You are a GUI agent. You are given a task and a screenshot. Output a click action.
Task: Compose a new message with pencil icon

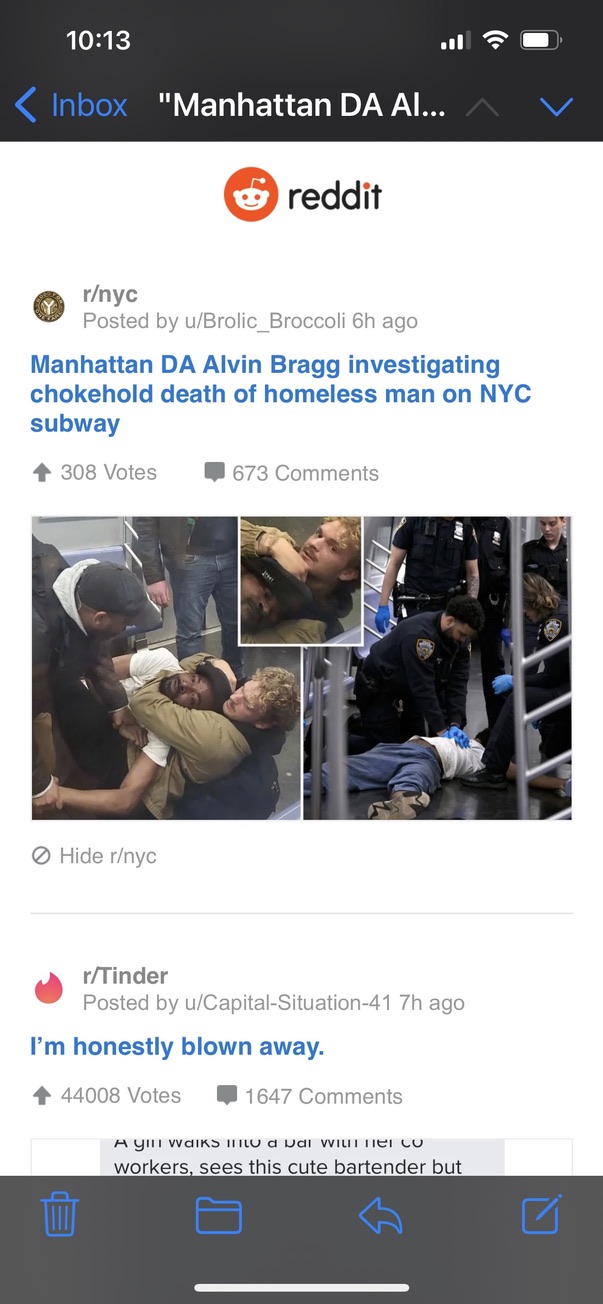click(x=543, y=1214)
